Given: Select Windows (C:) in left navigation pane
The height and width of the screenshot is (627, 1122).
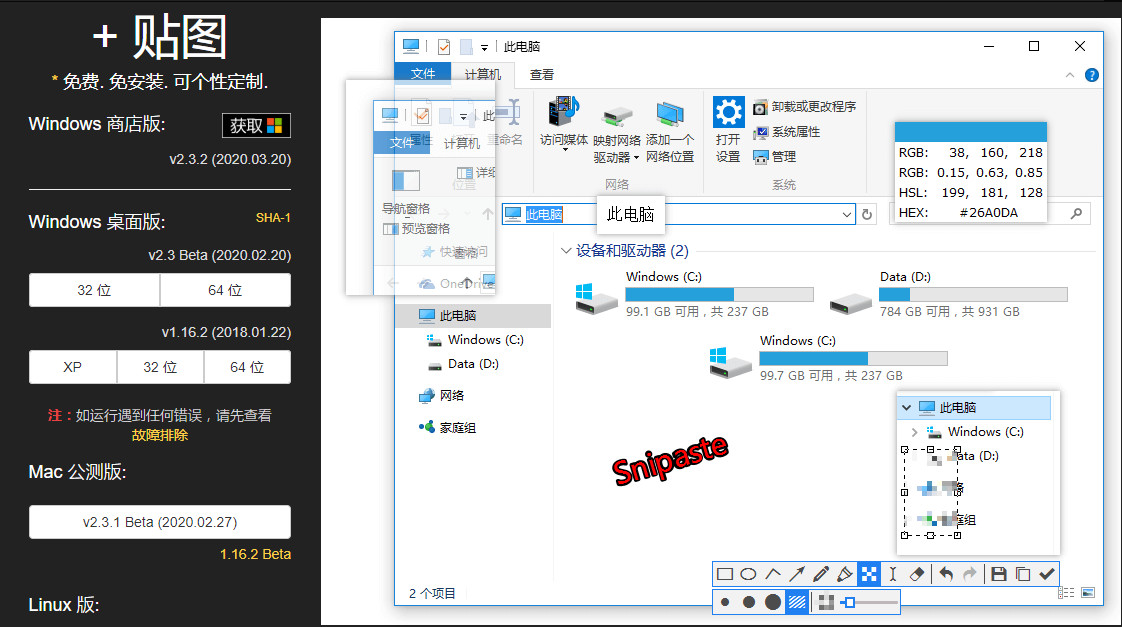Looking at the screenshot, I should [473, 340].
